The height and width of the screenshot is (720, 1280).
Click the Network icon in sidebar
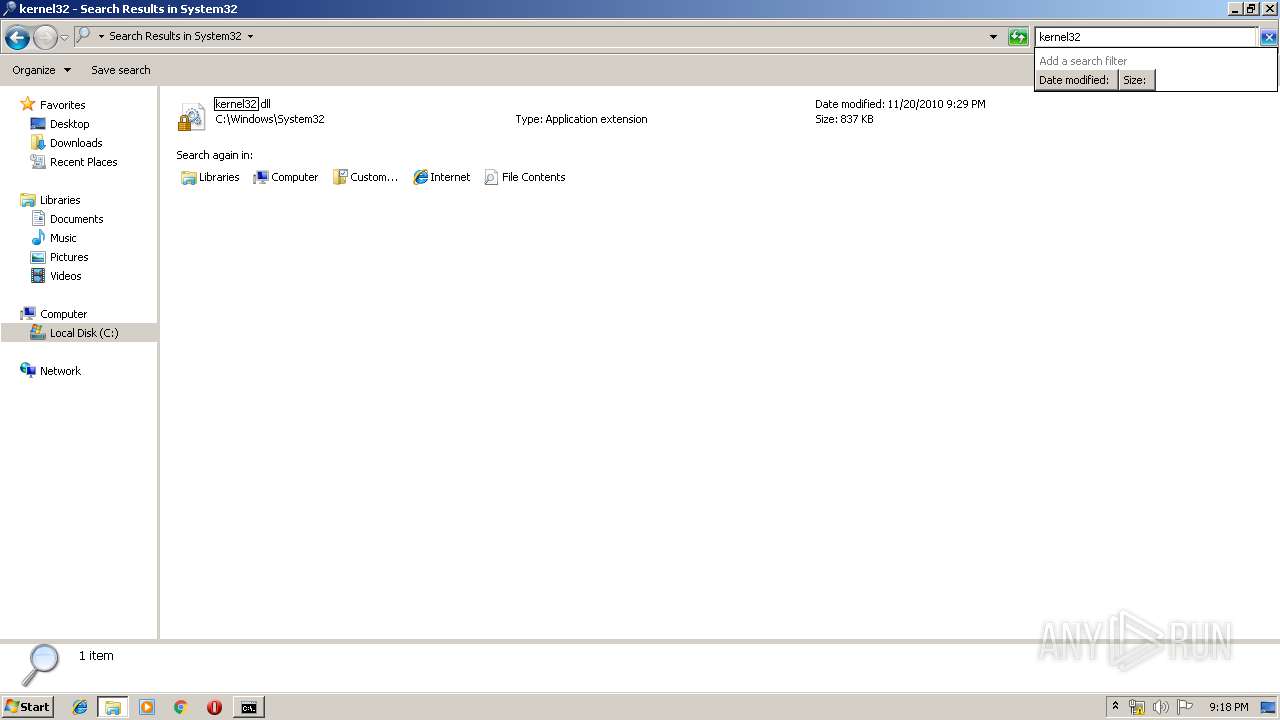click(28, 370)
